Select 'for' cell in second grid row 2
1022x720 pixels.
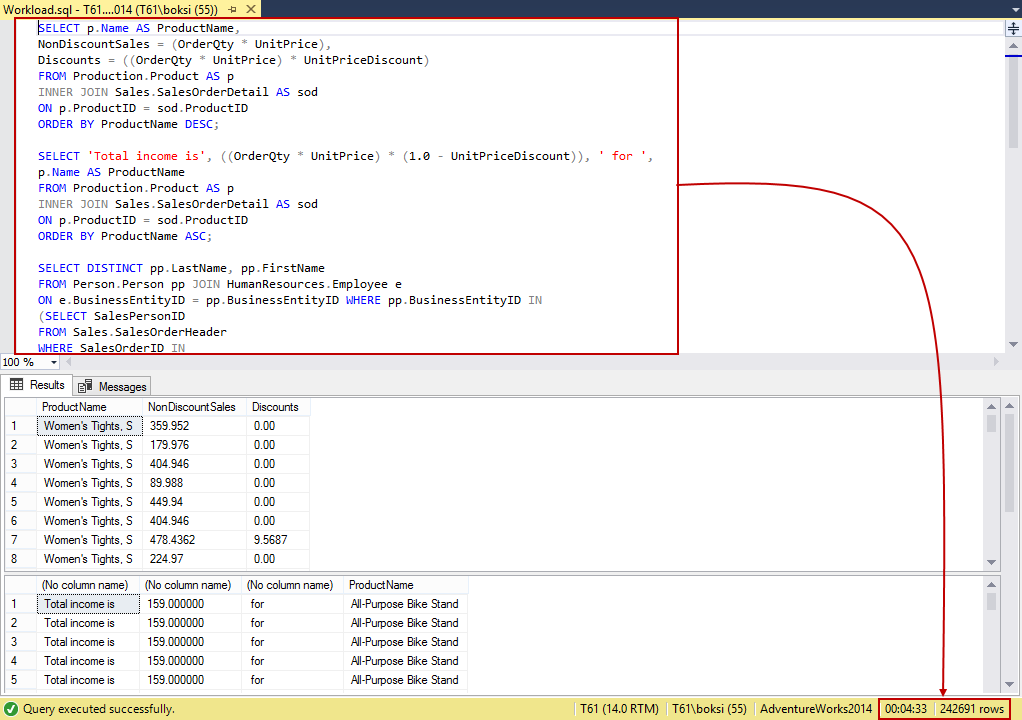[x=293, y=623]
